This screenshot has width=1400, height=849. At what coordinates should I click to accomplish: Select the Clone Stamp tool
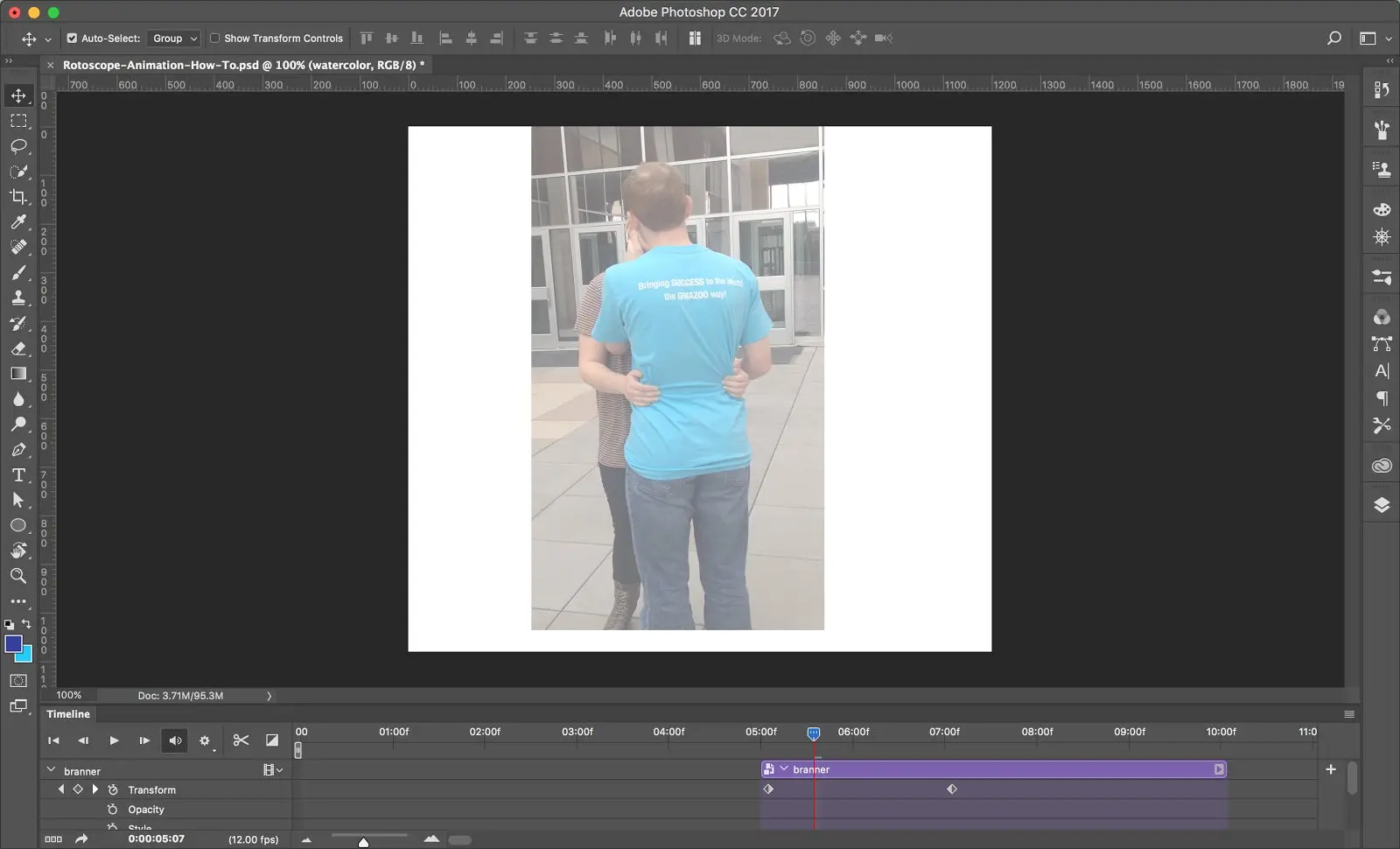tap(19, 298)
